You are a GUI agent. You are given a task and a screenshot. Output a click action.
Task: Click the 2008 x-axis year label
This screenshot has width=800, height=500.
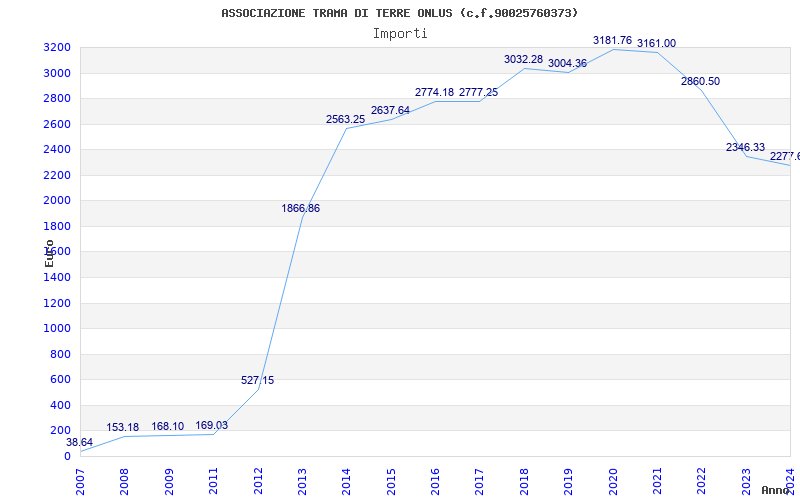point(124,482)
